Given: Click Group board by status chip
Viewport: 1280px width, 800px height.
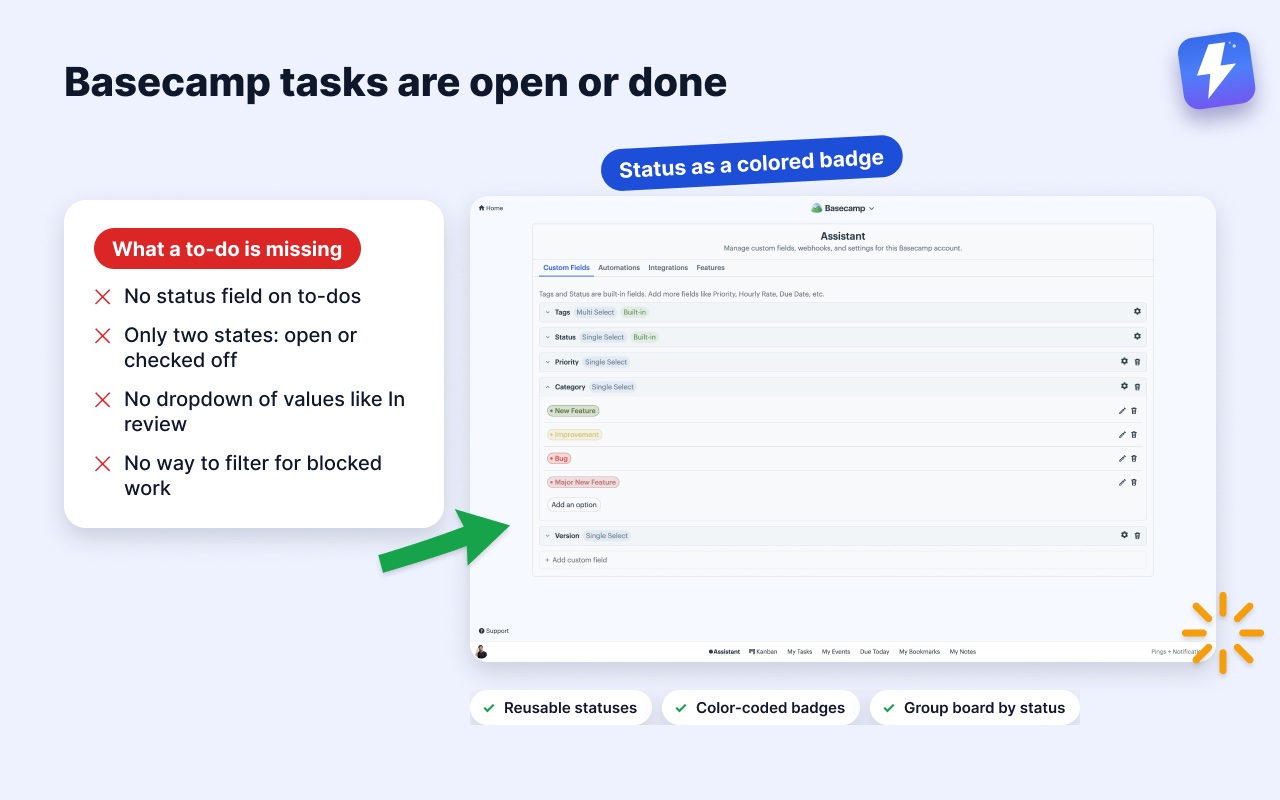Looking at the screenshot, I should 974,708.
